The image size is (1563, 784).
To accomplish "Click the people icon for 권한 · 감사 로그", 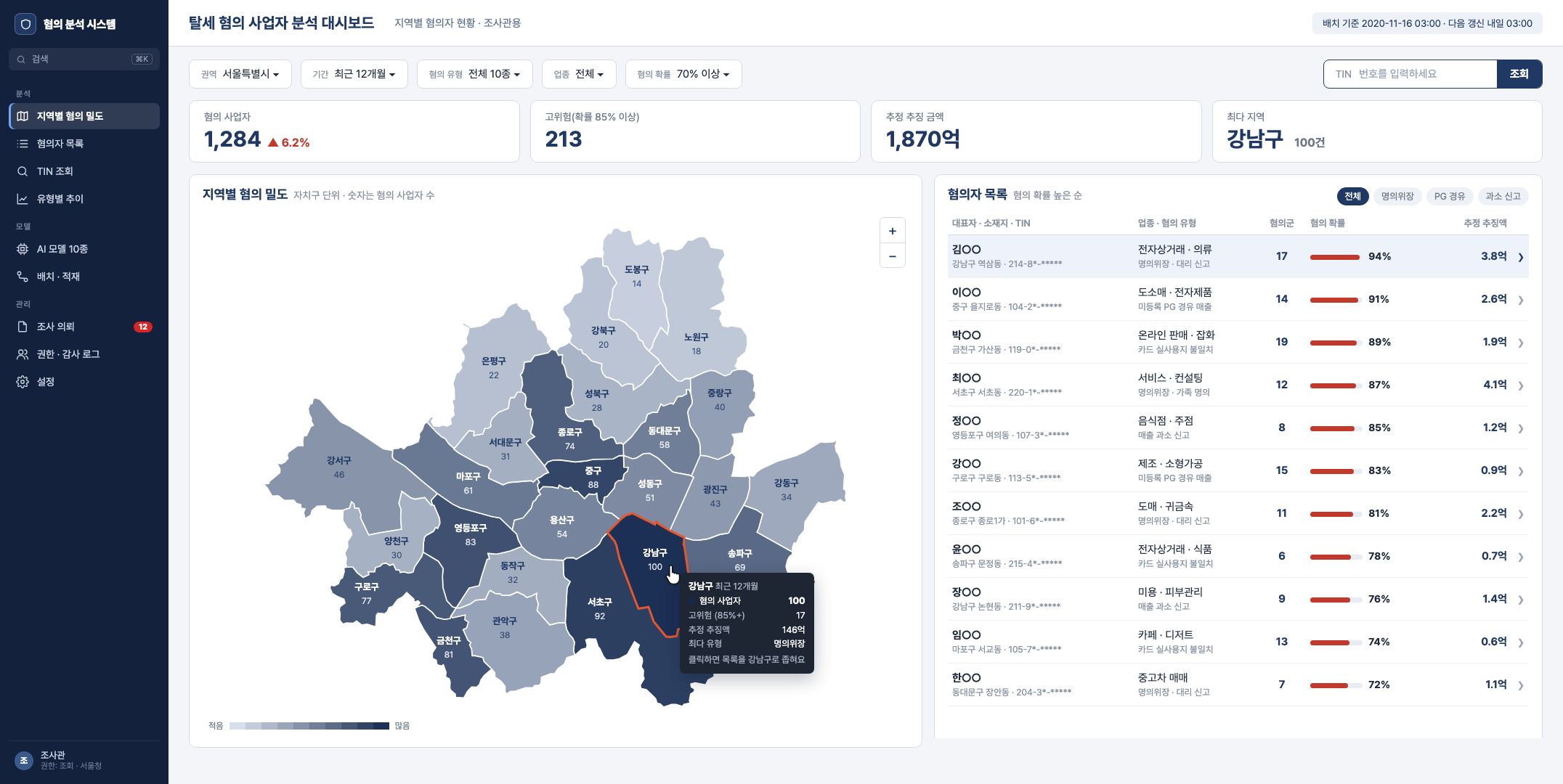I will tap(23, 354).
